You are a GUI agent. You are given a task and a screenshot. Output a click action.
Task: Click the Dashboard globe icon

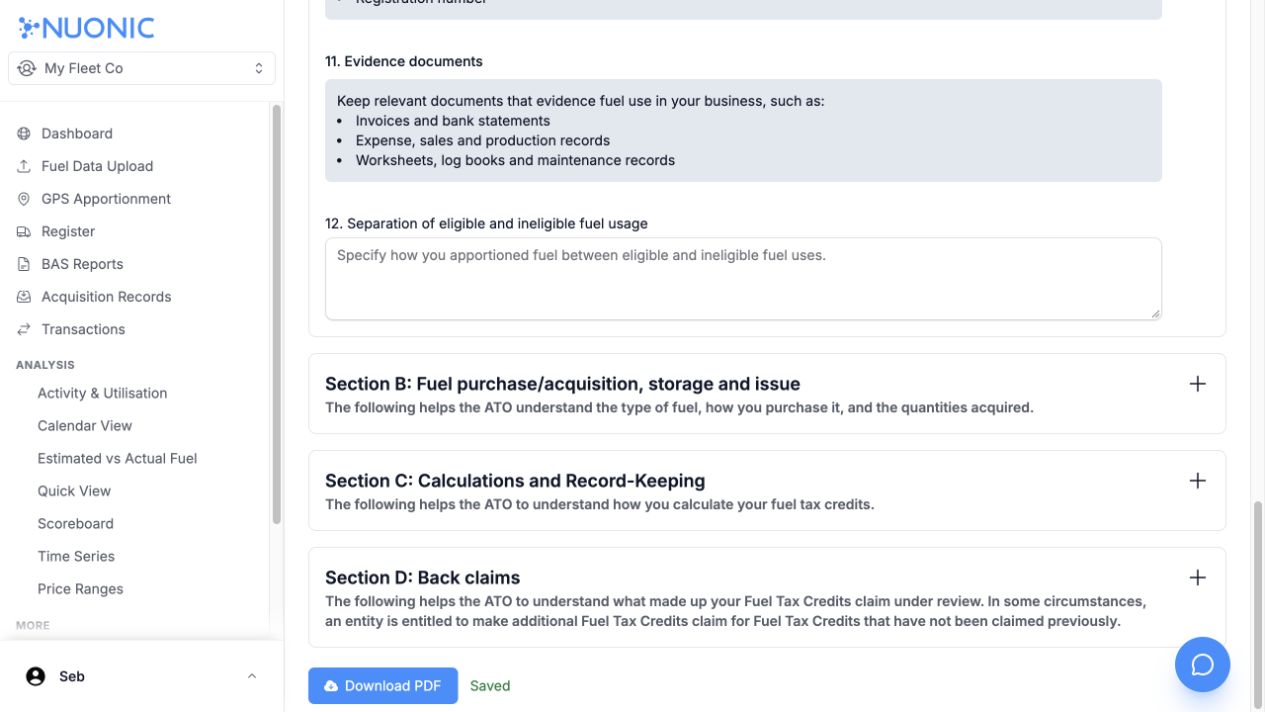[24, 133]
